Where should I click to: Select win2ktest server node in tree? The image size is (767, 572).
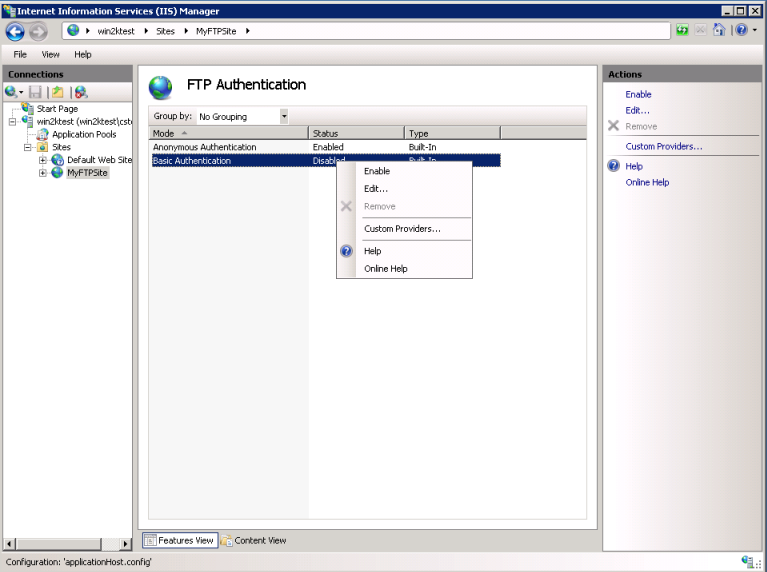(x=84, y=121)
